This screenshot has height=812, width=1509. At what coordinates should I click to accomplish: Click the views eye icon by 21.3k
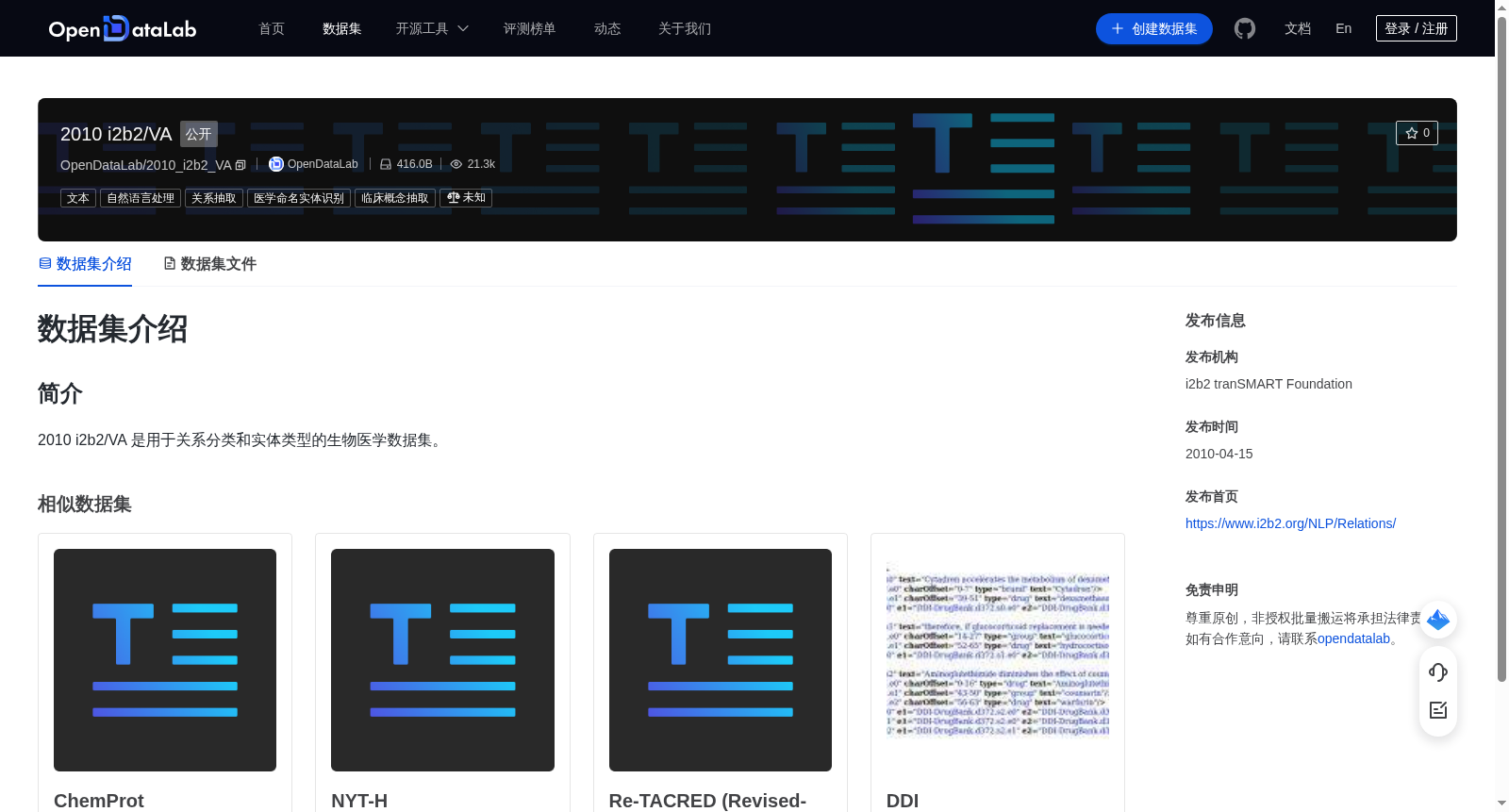pyautogui.click(x=456, y=164)
